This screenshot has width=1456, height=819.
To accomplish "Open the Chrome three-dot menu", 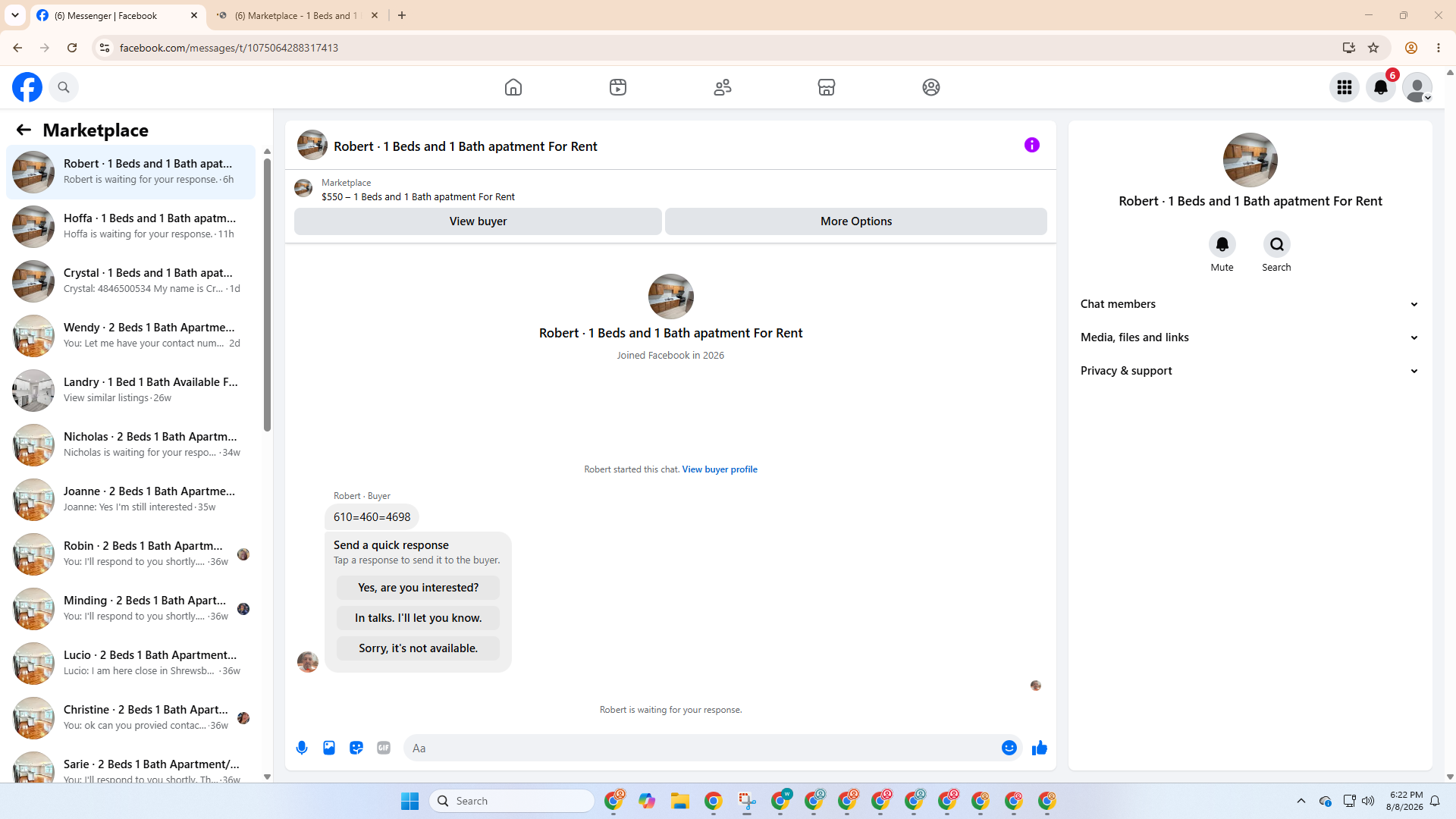I will 1439,48.
